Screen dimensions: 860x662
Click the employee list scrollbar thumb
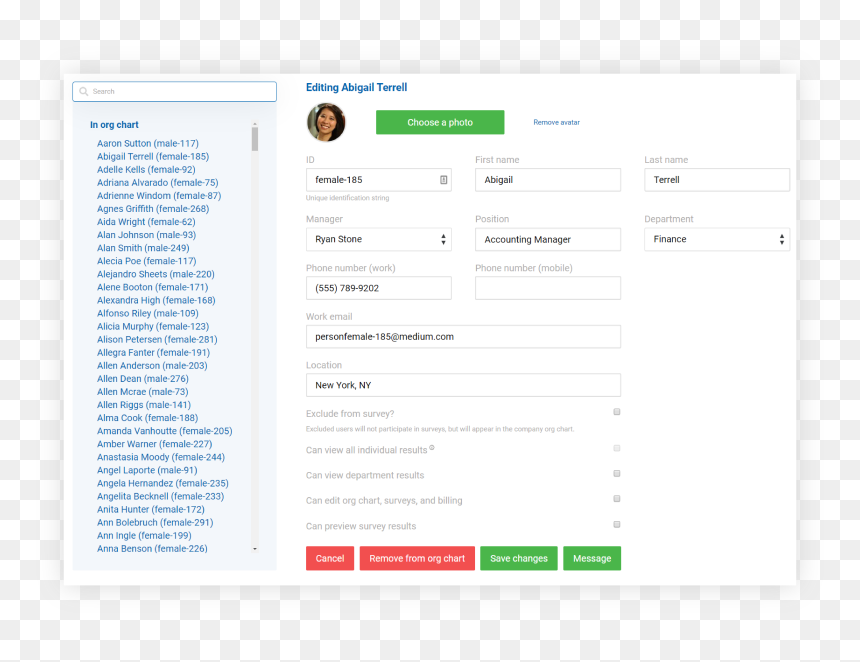[x=254, y=138]
